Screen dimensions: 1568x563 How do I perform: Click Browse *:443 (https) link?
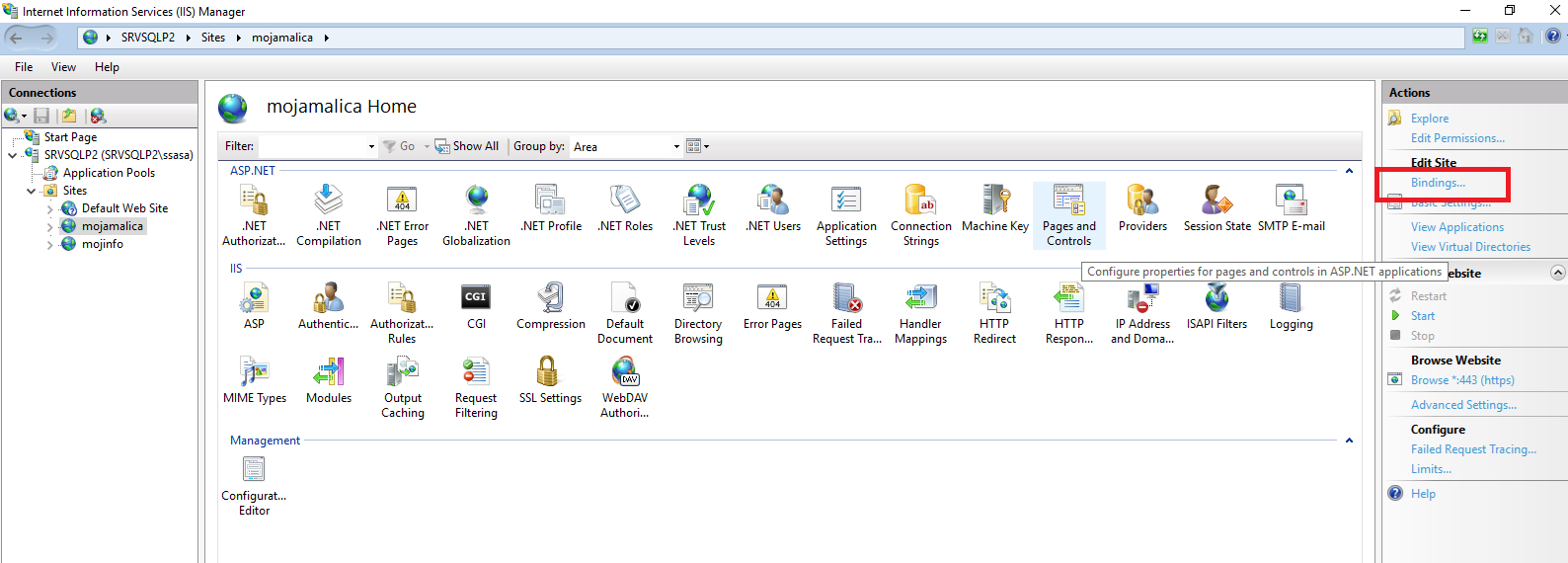coord(1462,380)
